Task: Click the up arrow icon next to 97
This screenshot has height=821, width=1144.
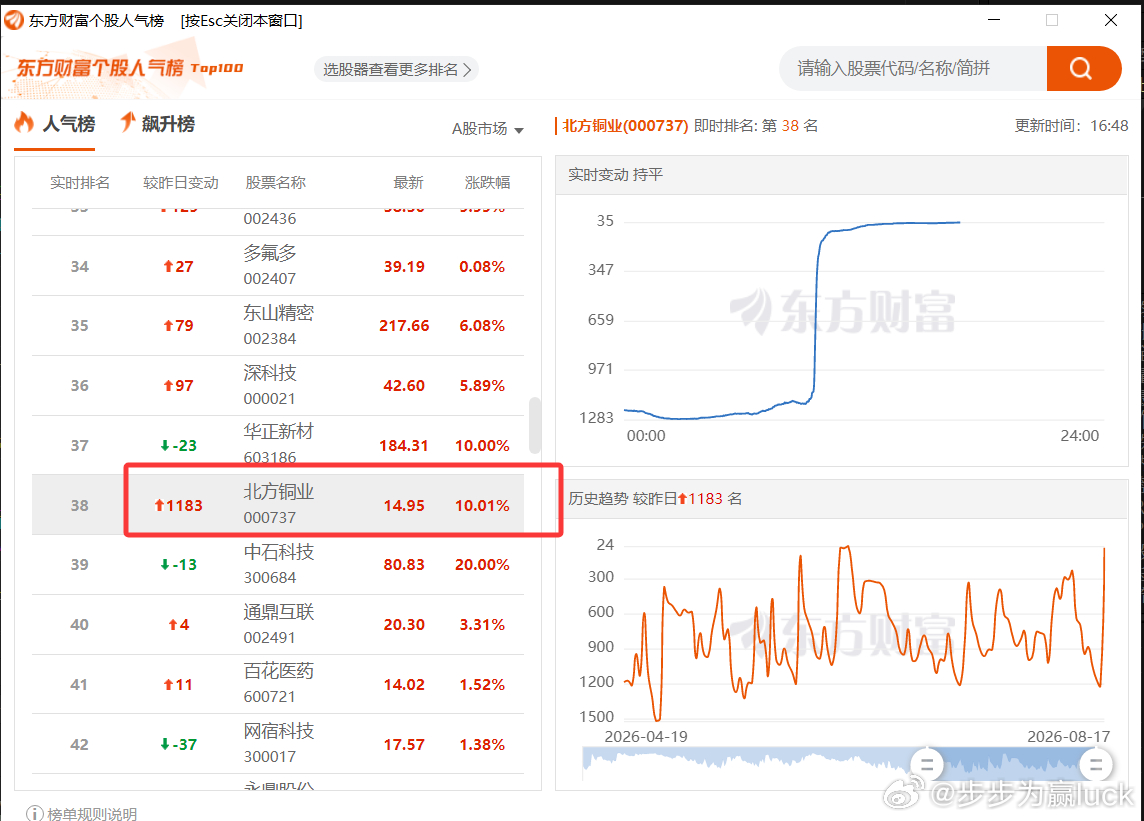Action: tap(168, 385)
